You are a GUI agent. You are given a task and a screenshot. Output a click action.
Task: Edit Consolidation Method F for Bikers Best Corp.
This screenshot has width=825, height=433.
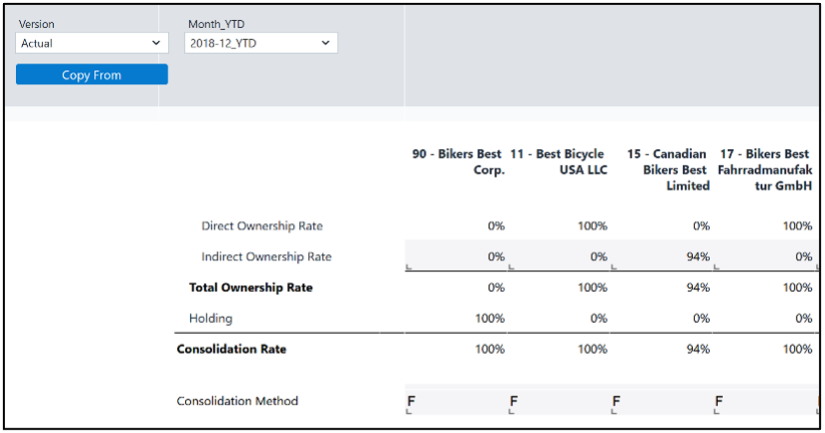[x=456, y=401]
